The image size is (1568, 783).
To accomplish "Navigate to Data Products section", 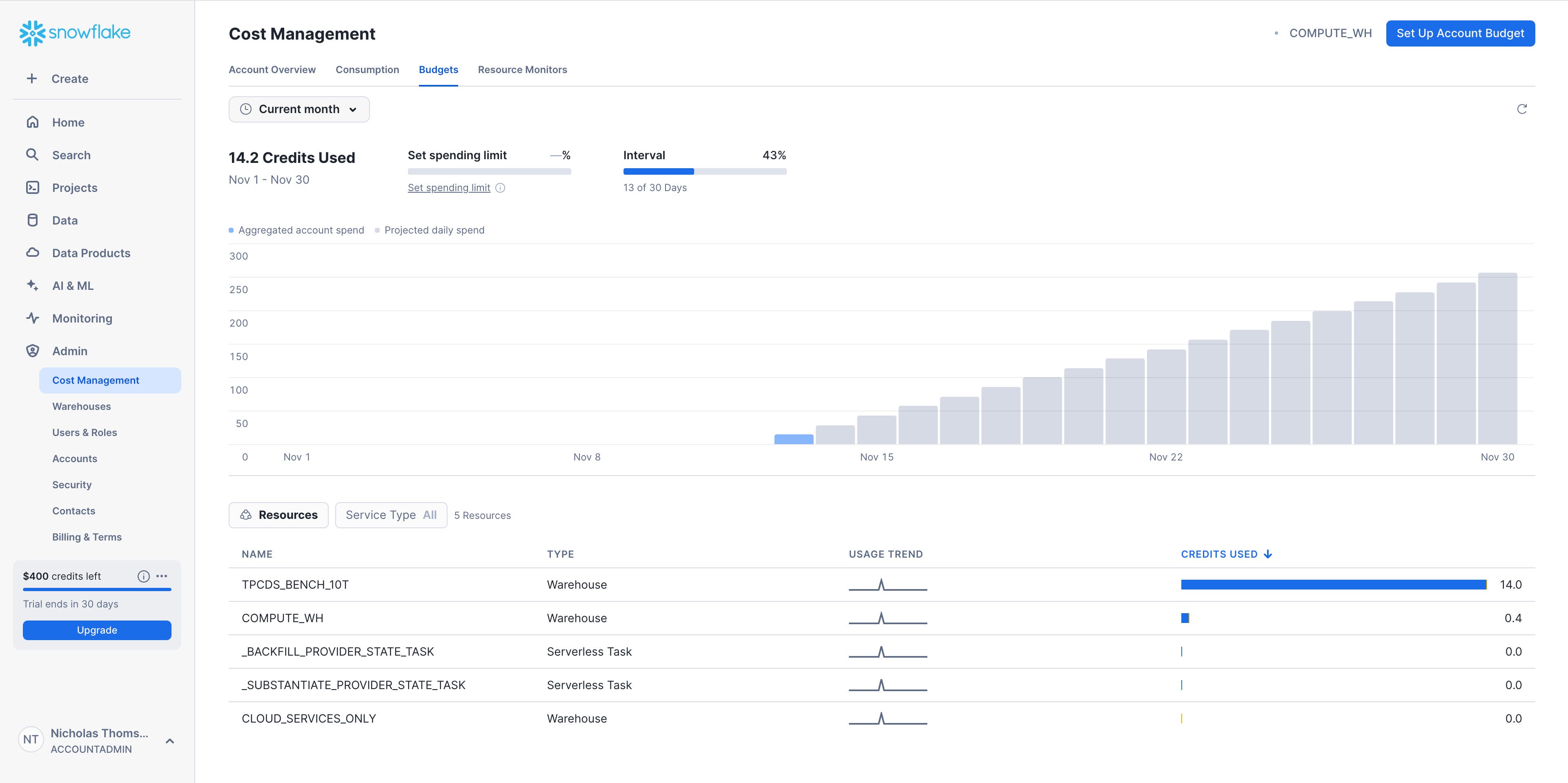I will pyautogui.click(x=91, y=252).
